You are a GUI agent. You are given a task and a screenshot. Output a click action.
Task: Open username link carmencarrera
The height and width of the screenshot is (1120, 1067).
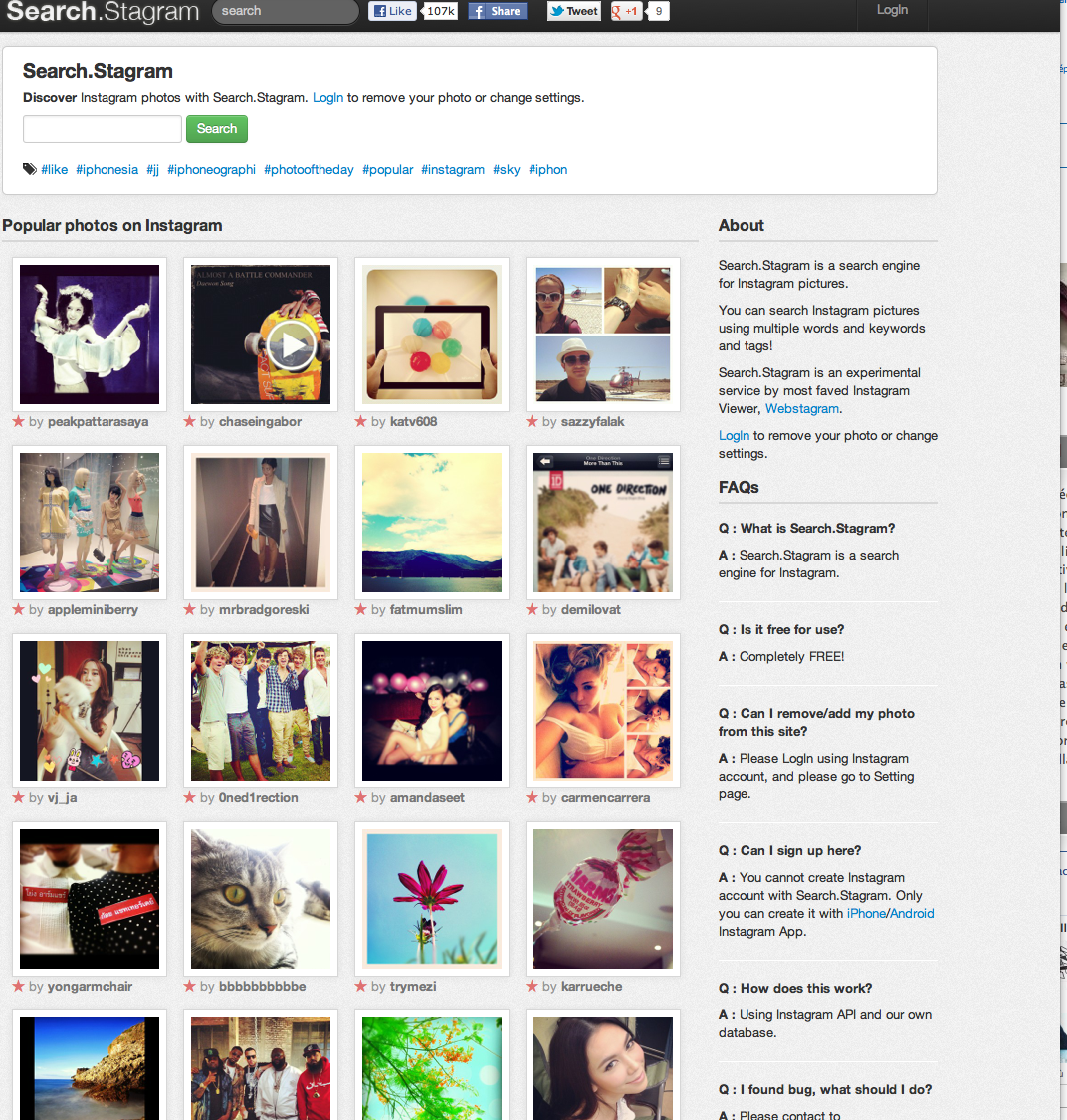click(605, 797)
